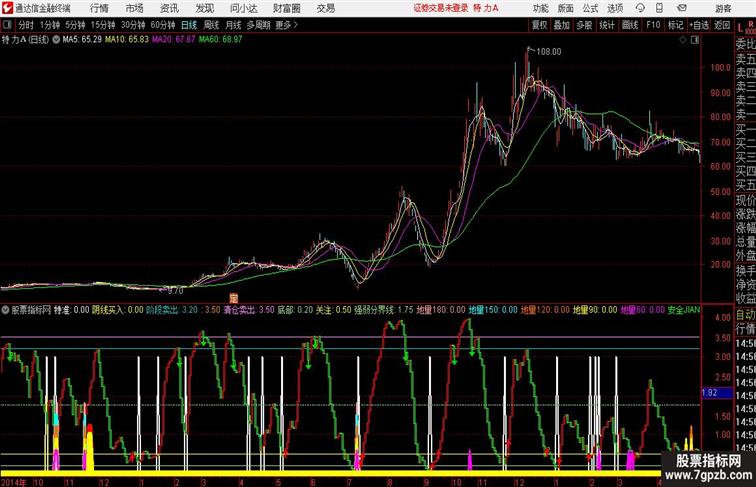Viewport: 756px width, 487px height.
Task: Click the MA5: 65.29 indicator value
Action: (82, 40)
